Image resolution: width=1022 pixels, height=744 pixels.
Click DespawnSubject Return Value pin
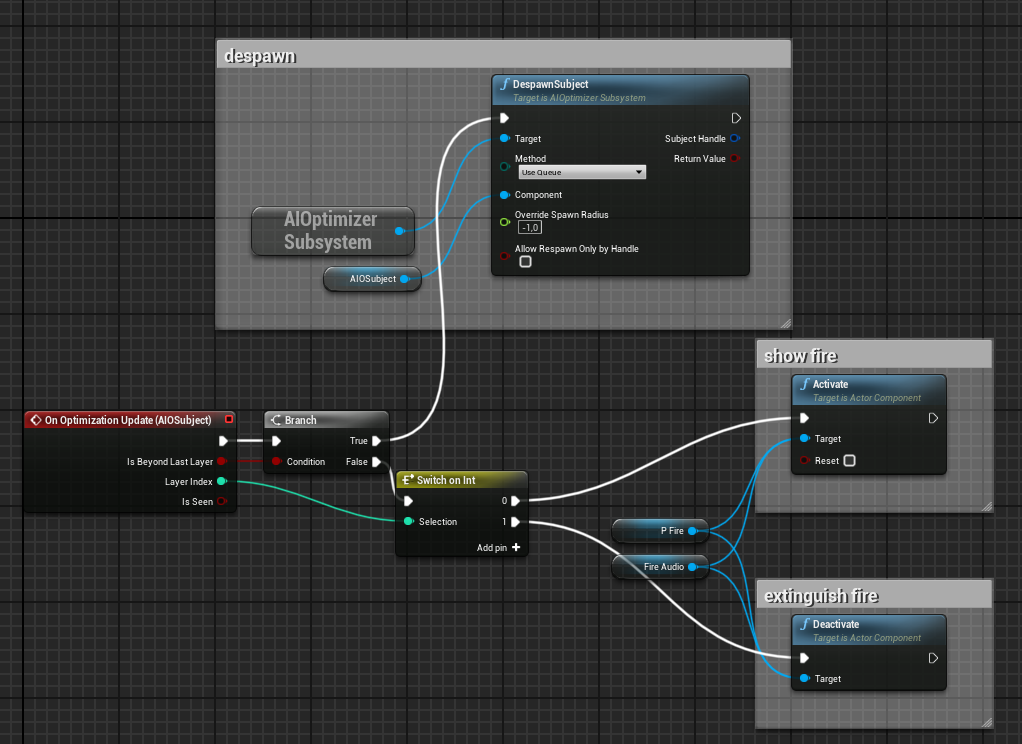[x=735, y=159]
